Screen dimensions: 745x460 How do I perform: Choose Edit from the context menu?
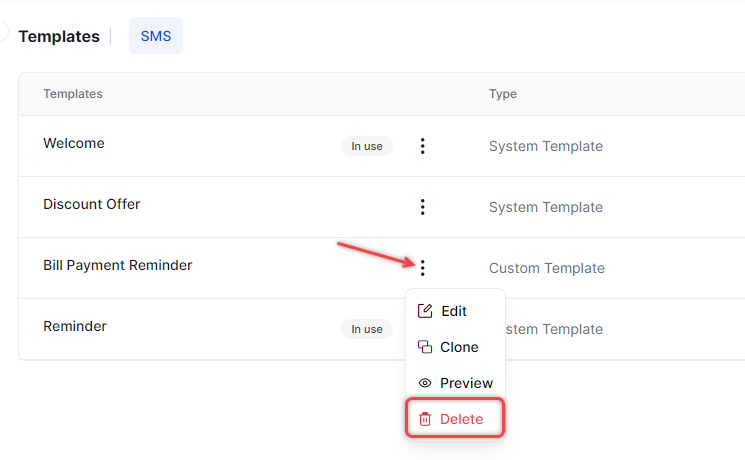tap(454, 311)
